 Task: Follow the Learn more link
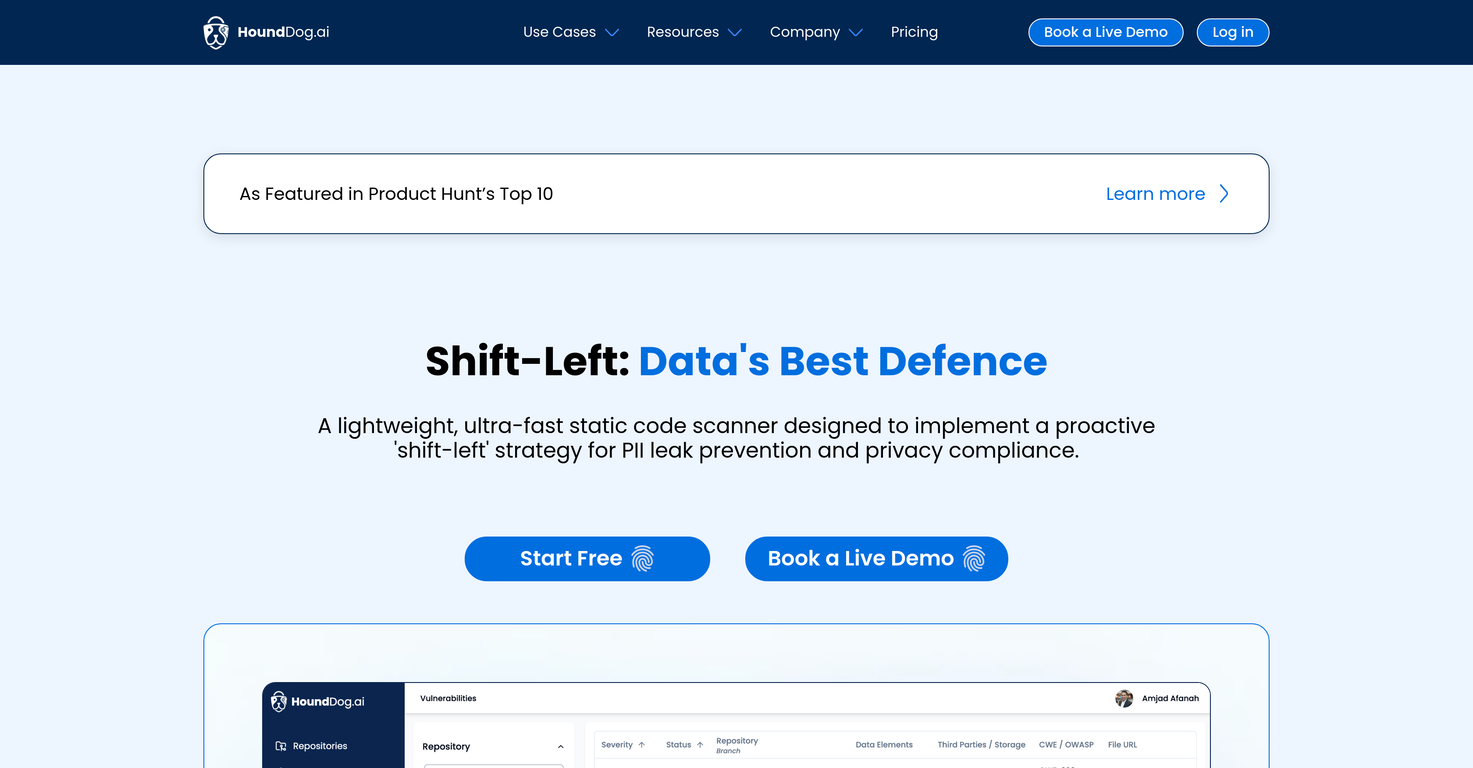point(1155,194)
